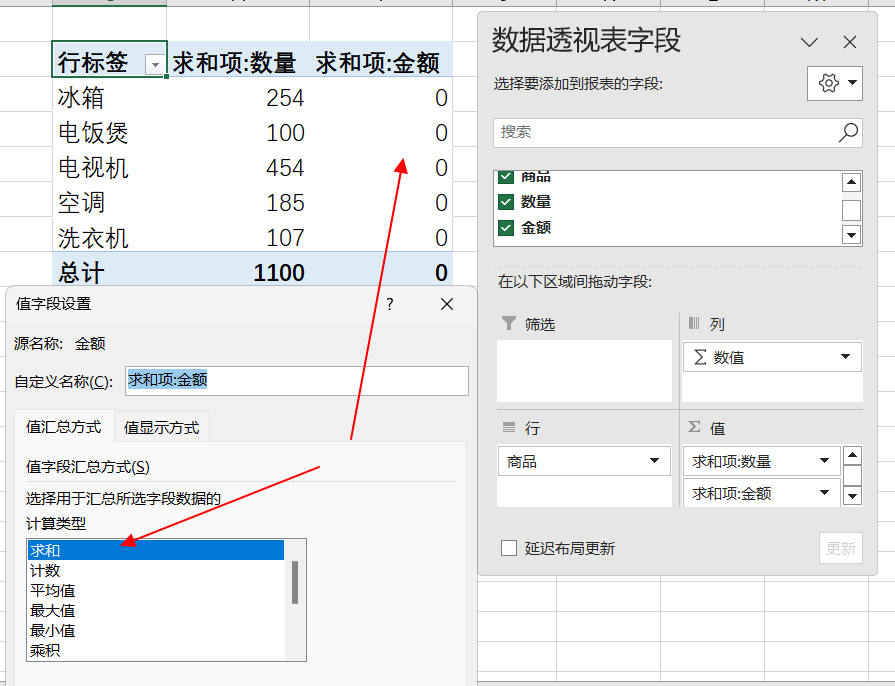This screenshot has height=686, width=895.
Task: Select 平均值 in the calculation type list
Action: (156, 590)
